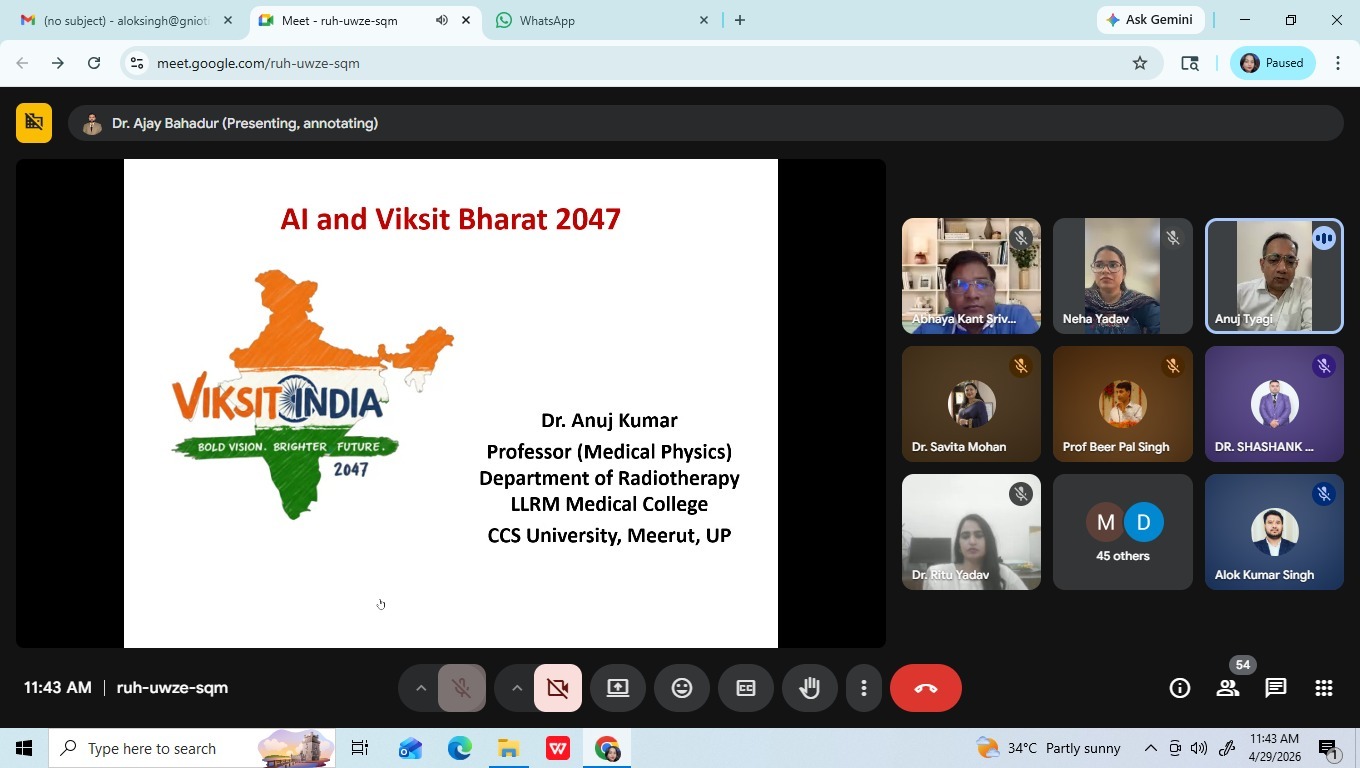
Task: Toggle the microphone mute button
Action: coord(462,688)
